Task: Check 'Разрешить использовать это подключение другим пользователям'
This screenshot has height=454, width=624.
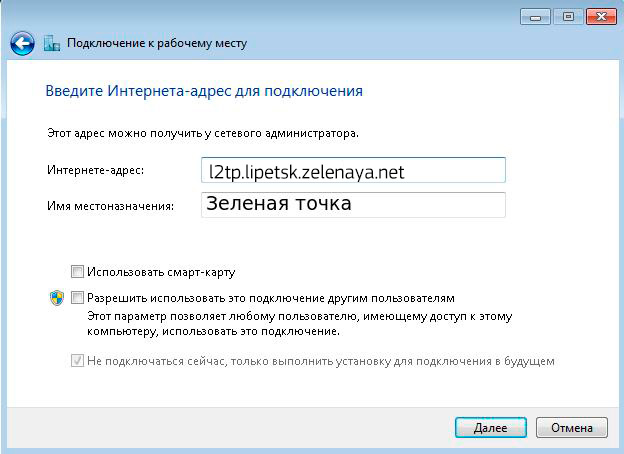Action: point(77,297)
